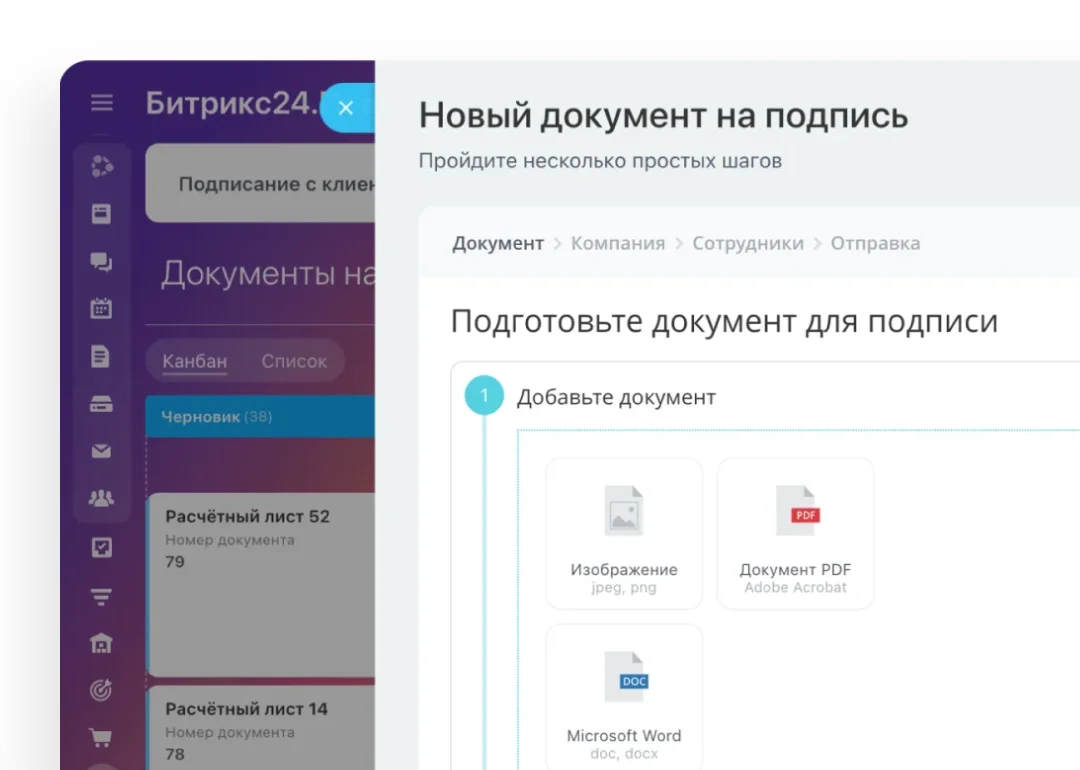This screenshot has width=1080, height=770.
Task: Open the hamburger menu at the top left
Action: [x=101, y=102]
